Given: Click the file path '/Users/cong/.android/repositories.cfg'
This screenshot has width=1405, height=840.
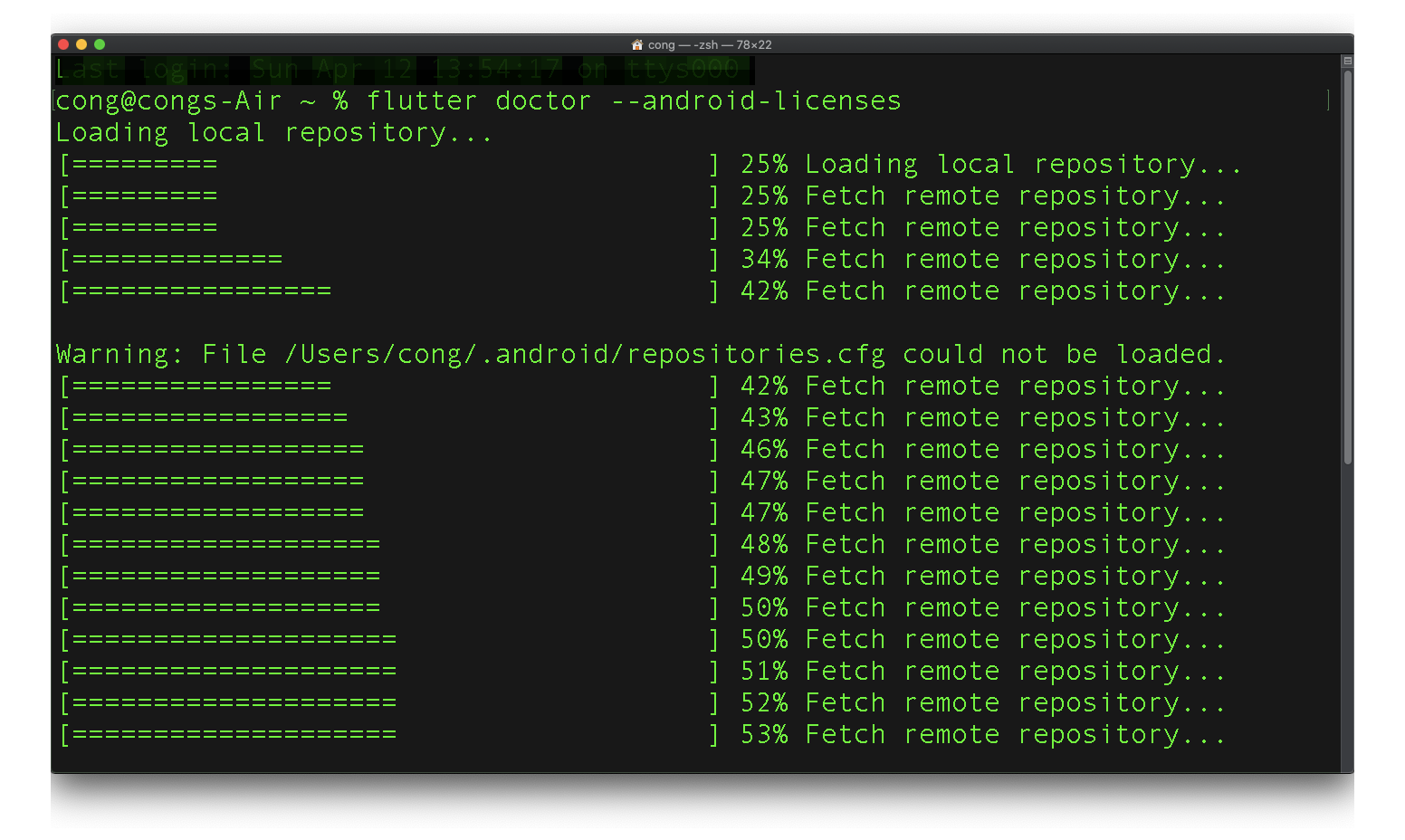Looking at the screenshot, I should click(585, 354).
